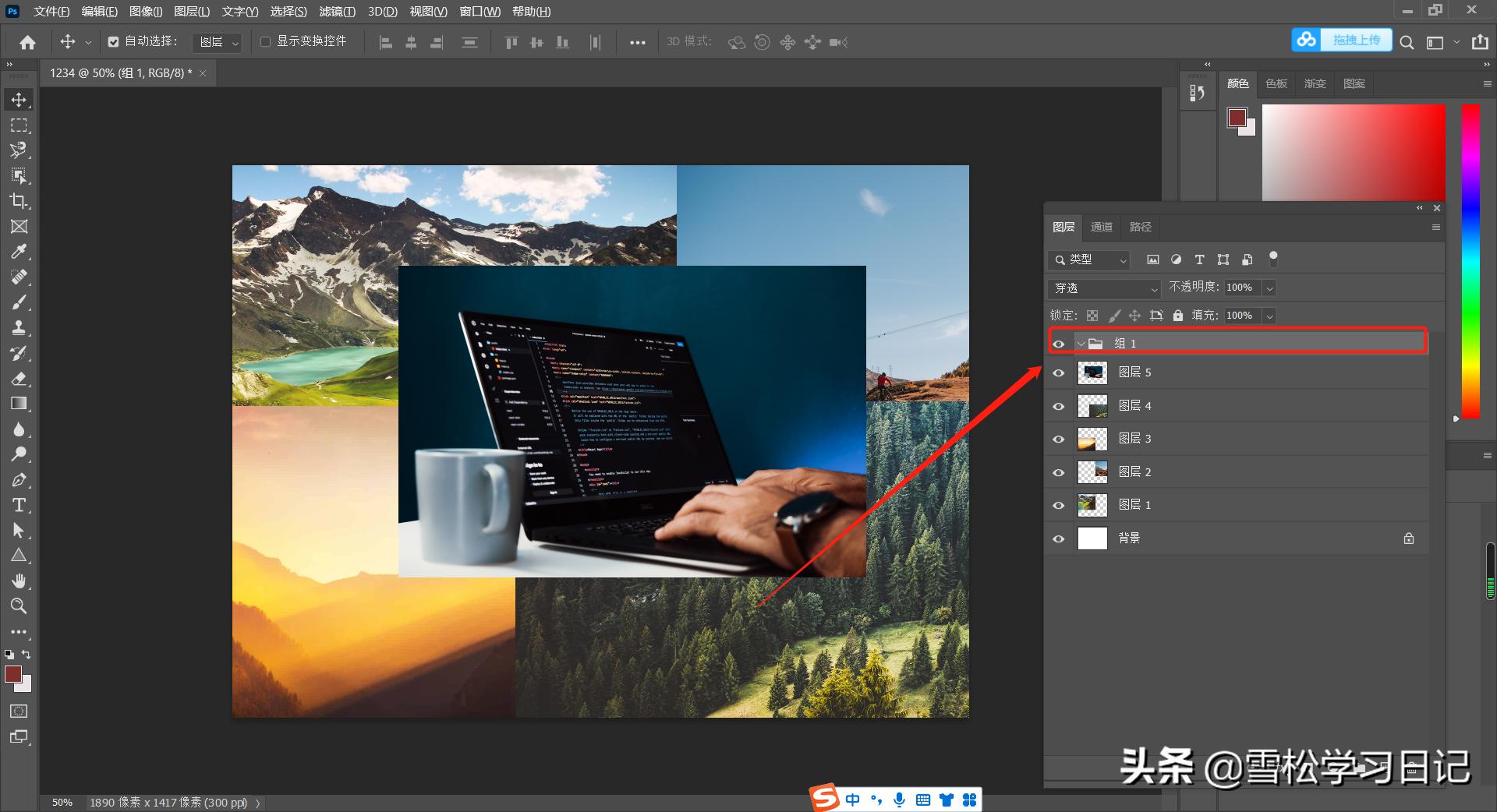The width and height of the screenshot is (1497, 812).
Task: Click the foreground color swatch in Color panel
Action: 1237,118
